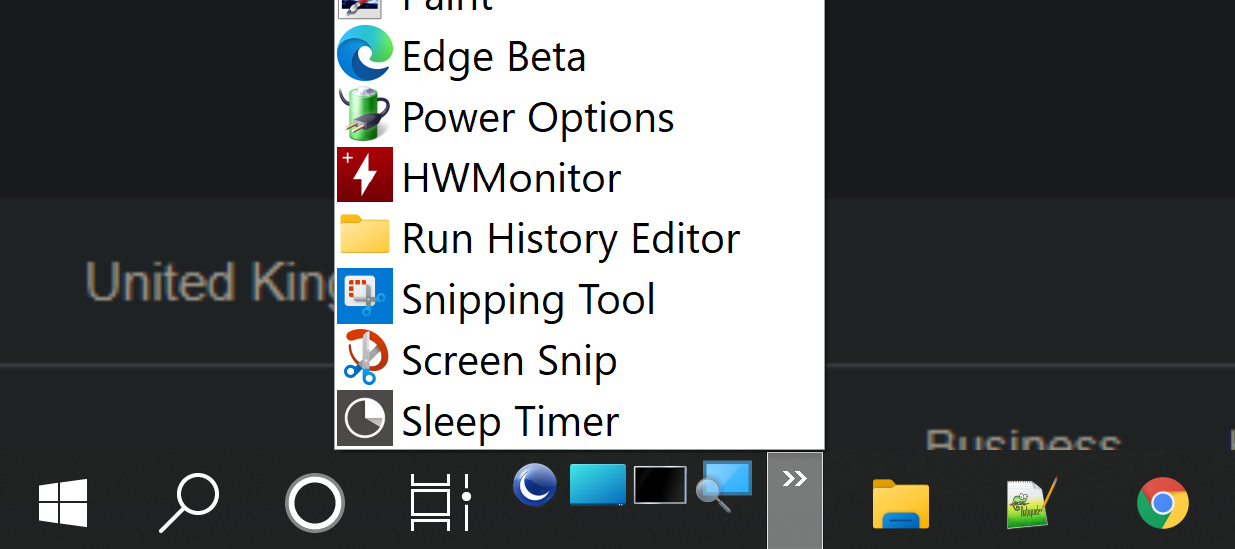Click the red HWMonitor lightning icon
The height and width of the screenshot is (549, 1235).
[365, 175]
